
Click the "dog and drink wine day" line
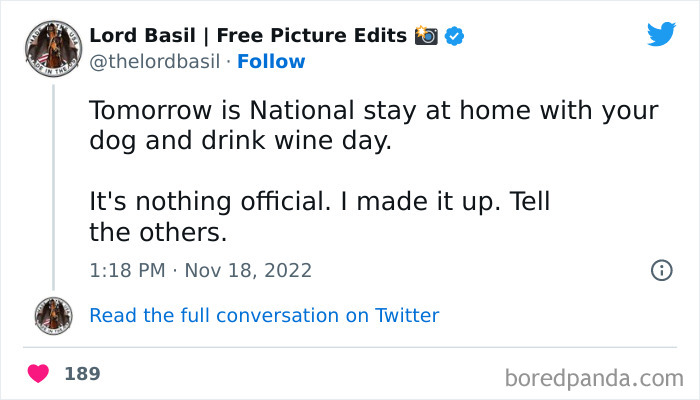[x=239, y=143]
